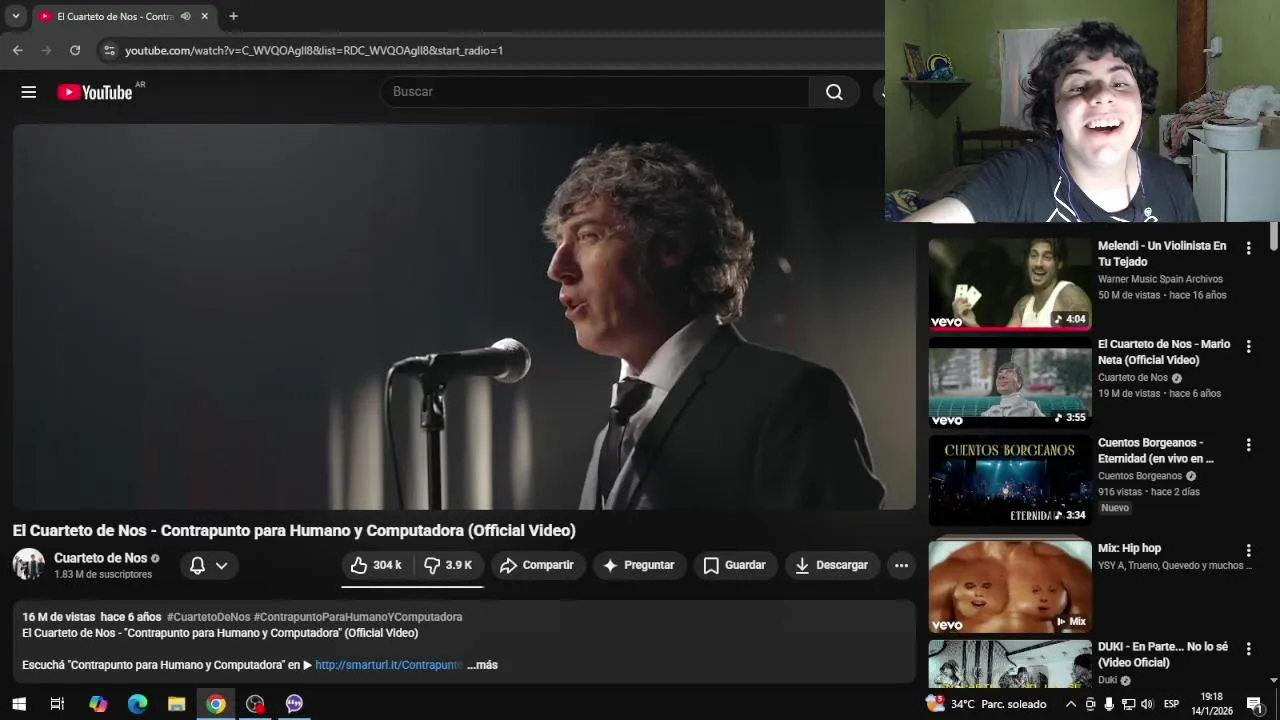Open Warner Music Spain Archivos channel

pos(1160,280)
